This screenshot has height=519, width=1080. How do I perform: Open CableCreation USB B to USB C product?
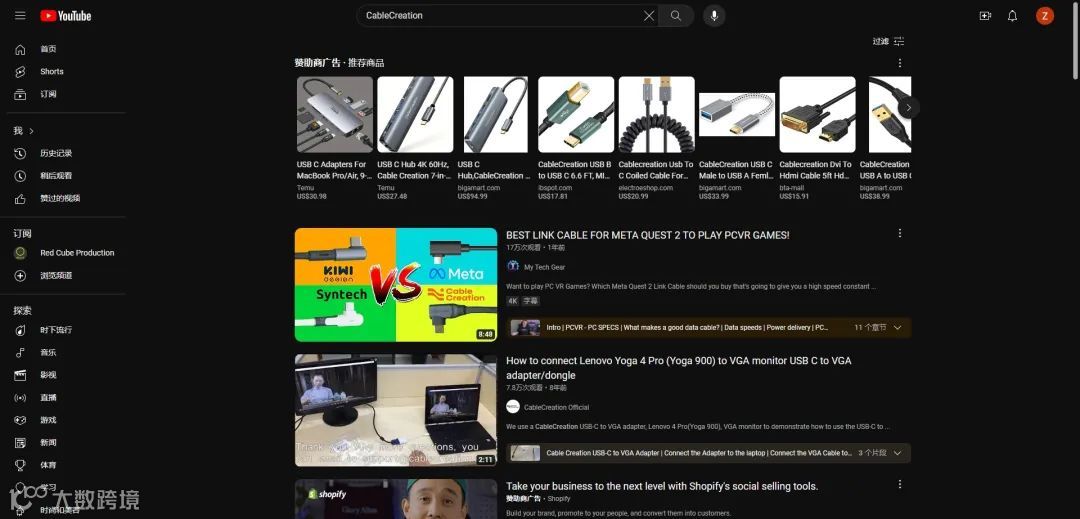[x=576, y=114]
